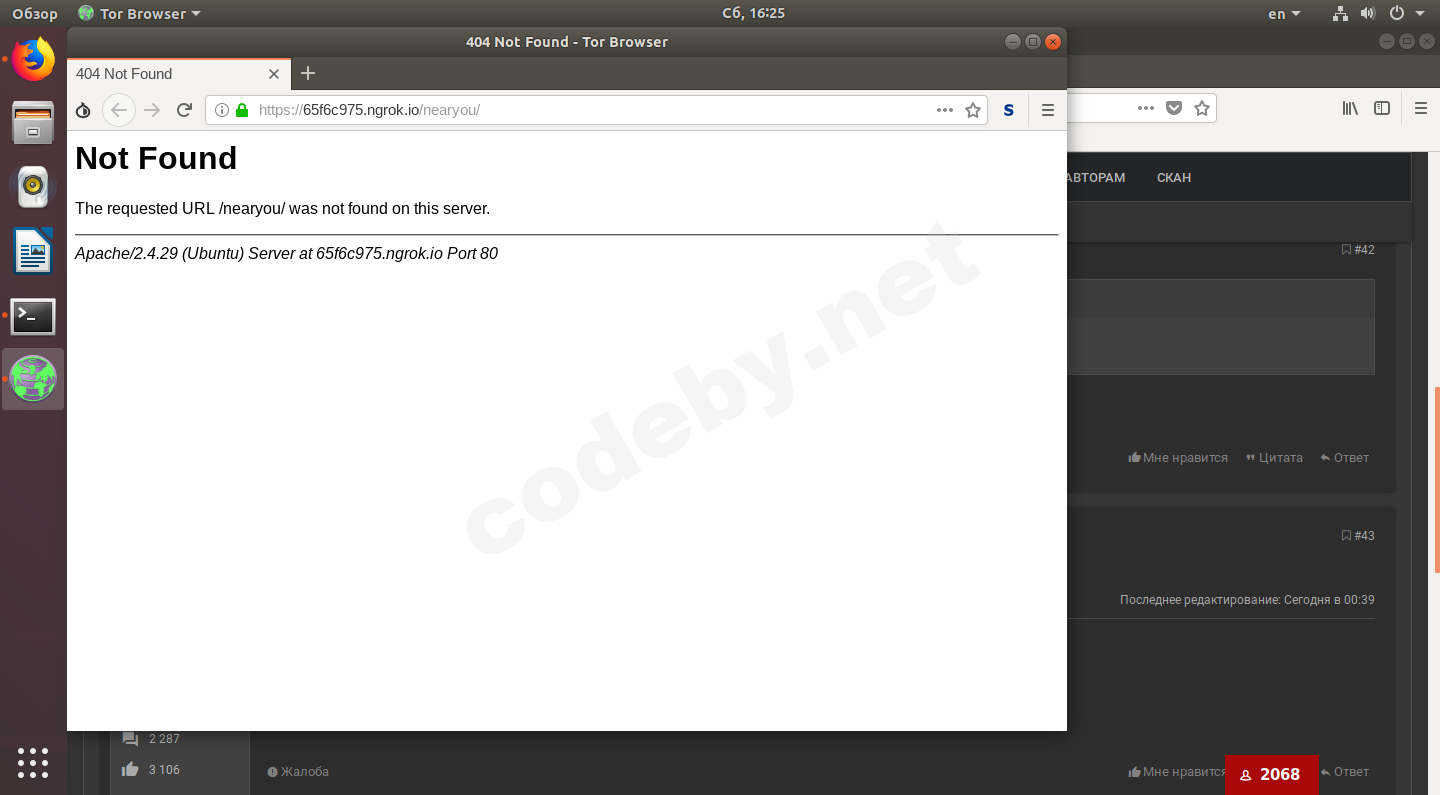Image resolution: width=1440 pixels, height=795 pixels.
Task: Open Files manager from the dock
Action: (x=33, y=122)
